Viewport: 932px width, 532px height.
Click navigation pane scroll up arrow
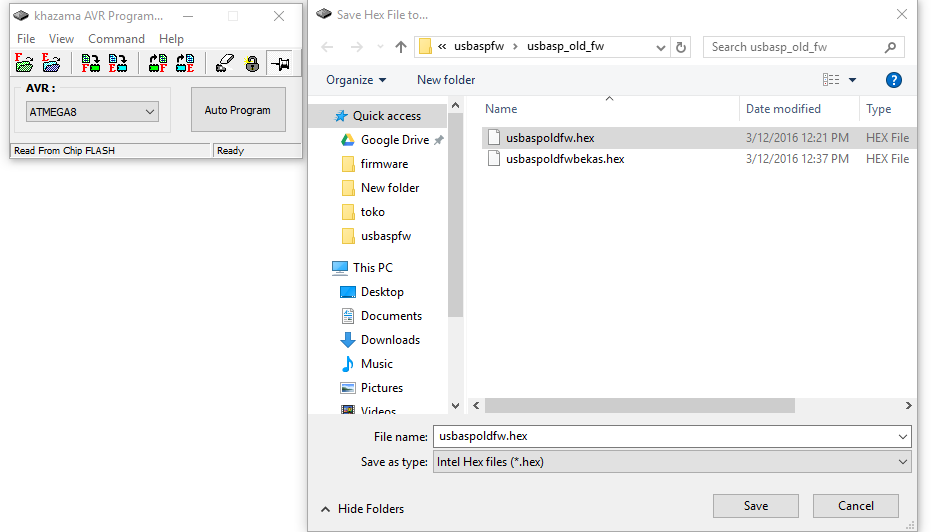(455, 105)
